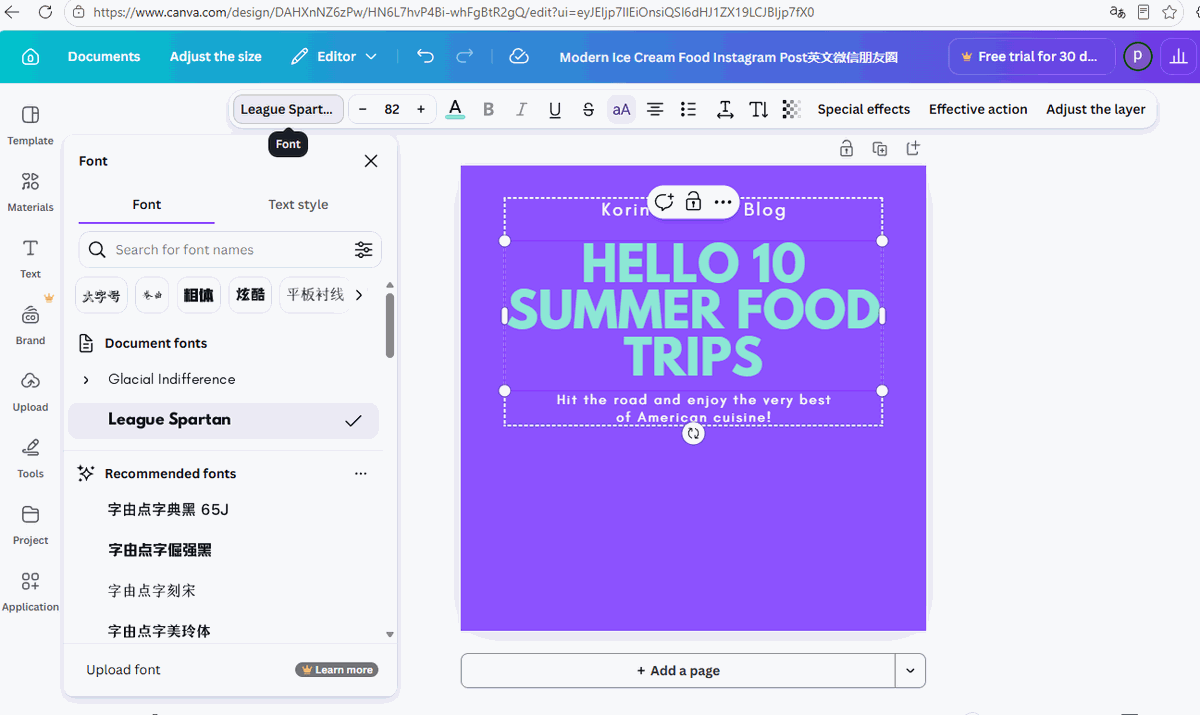Click the font list scrollbar
The height and width of the screenshot is (715, 1200).
390,325
